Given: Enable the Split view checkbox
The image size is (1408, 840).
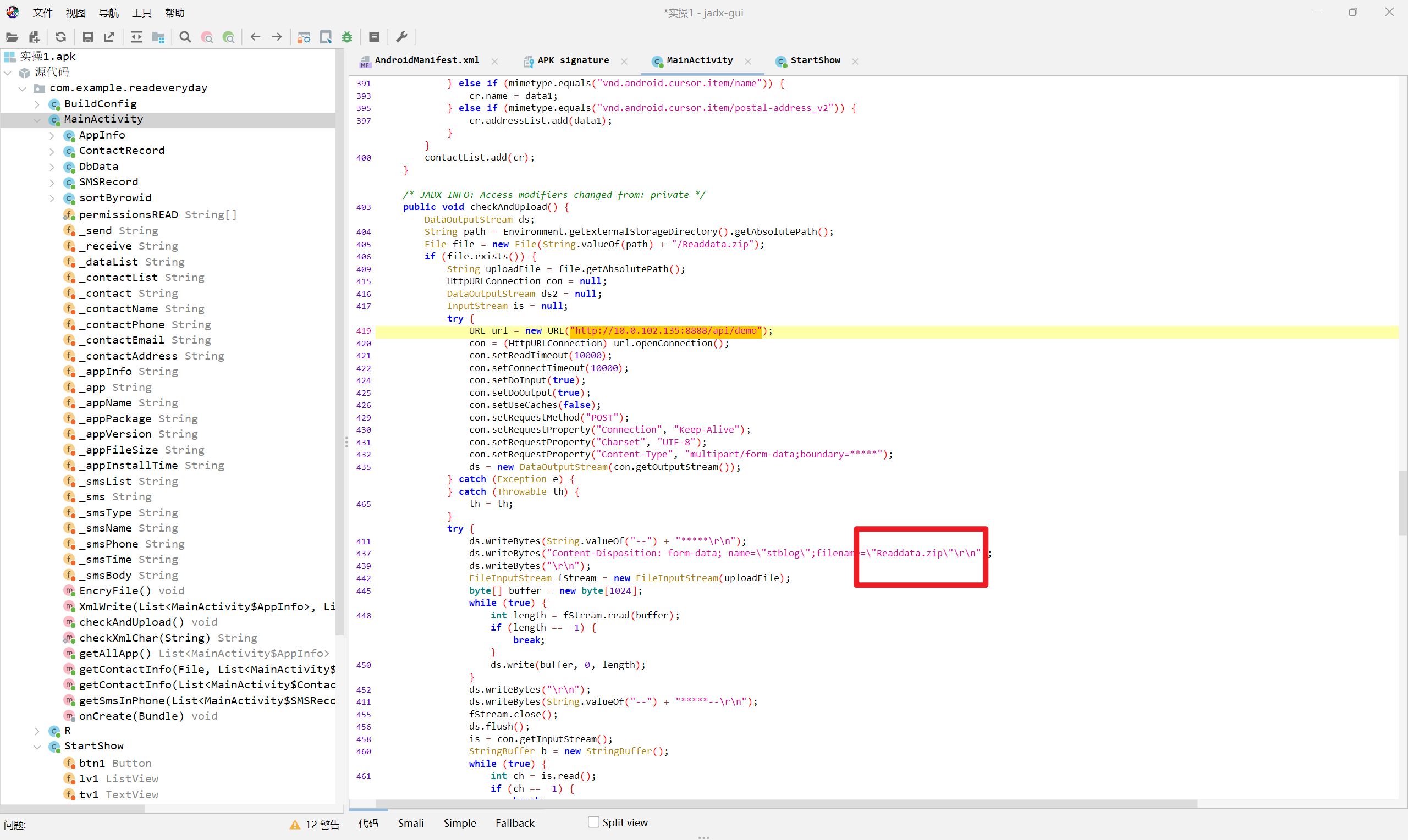Looking at the screenshot, I should pos(593,822).
